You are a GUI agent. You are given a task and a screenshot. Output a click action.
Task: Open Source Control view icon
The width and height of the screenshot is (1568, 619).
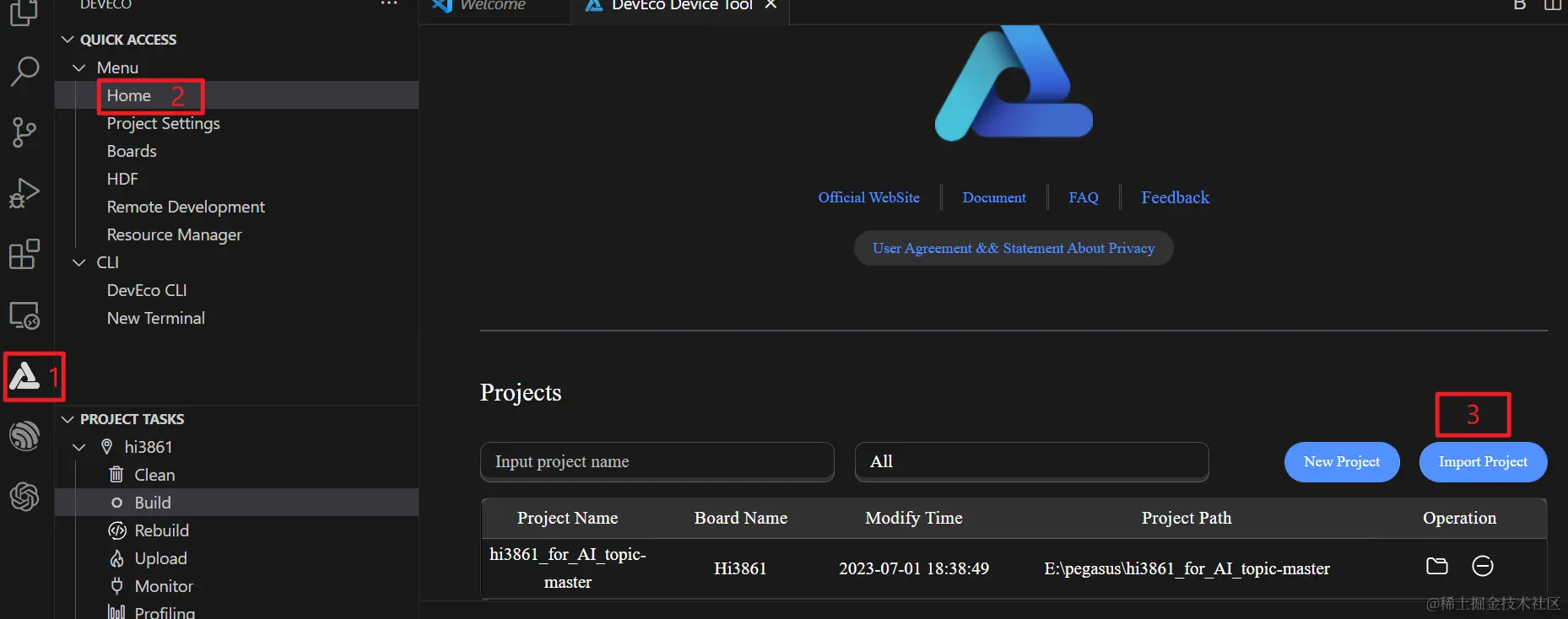pos(24,132)
